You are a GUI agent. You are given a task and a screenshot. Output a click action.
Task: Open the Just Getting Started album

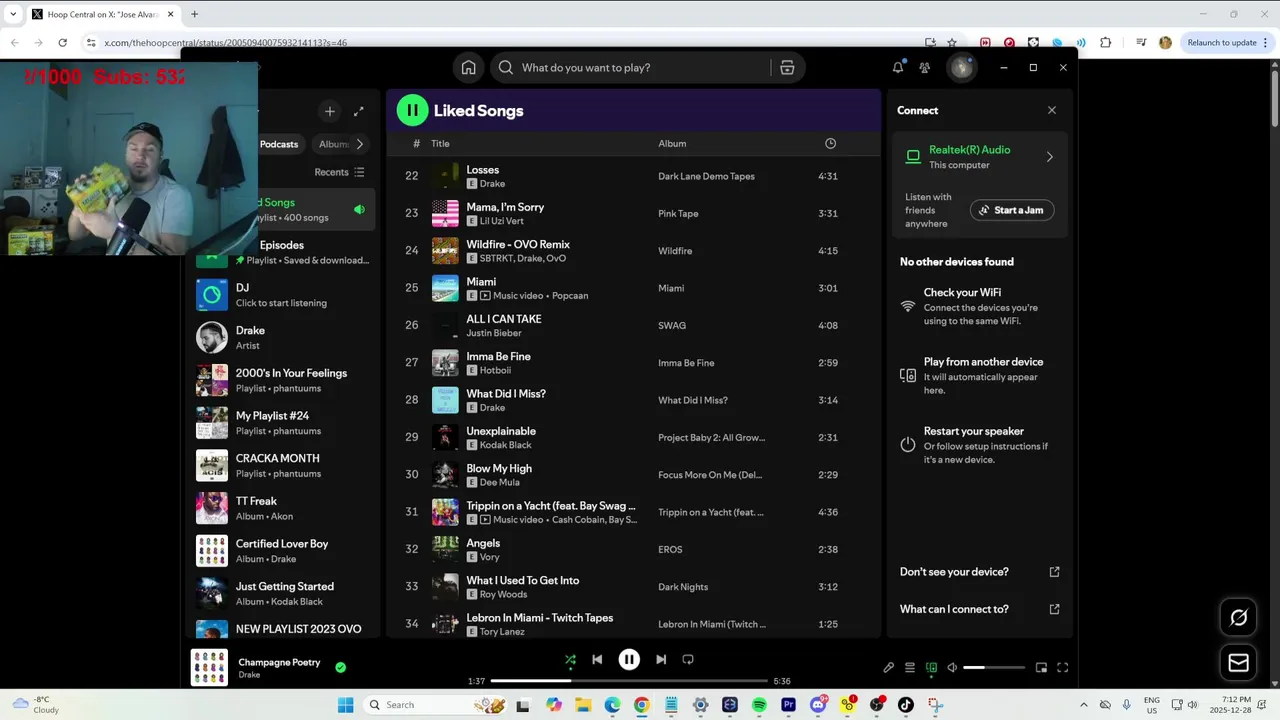pyautogui.click(x=284, y=594)
